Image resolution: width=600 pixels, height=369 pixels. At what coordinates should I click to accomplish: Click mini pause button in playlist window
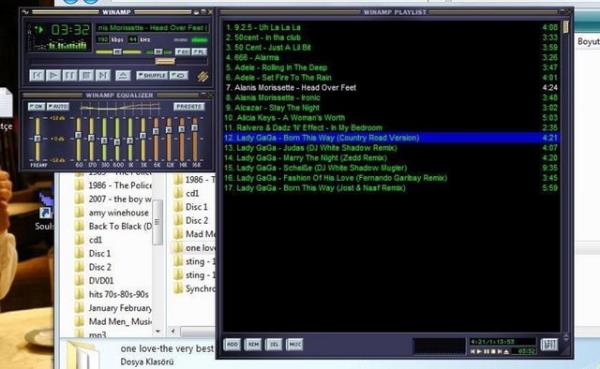click(x=486, y=351)
